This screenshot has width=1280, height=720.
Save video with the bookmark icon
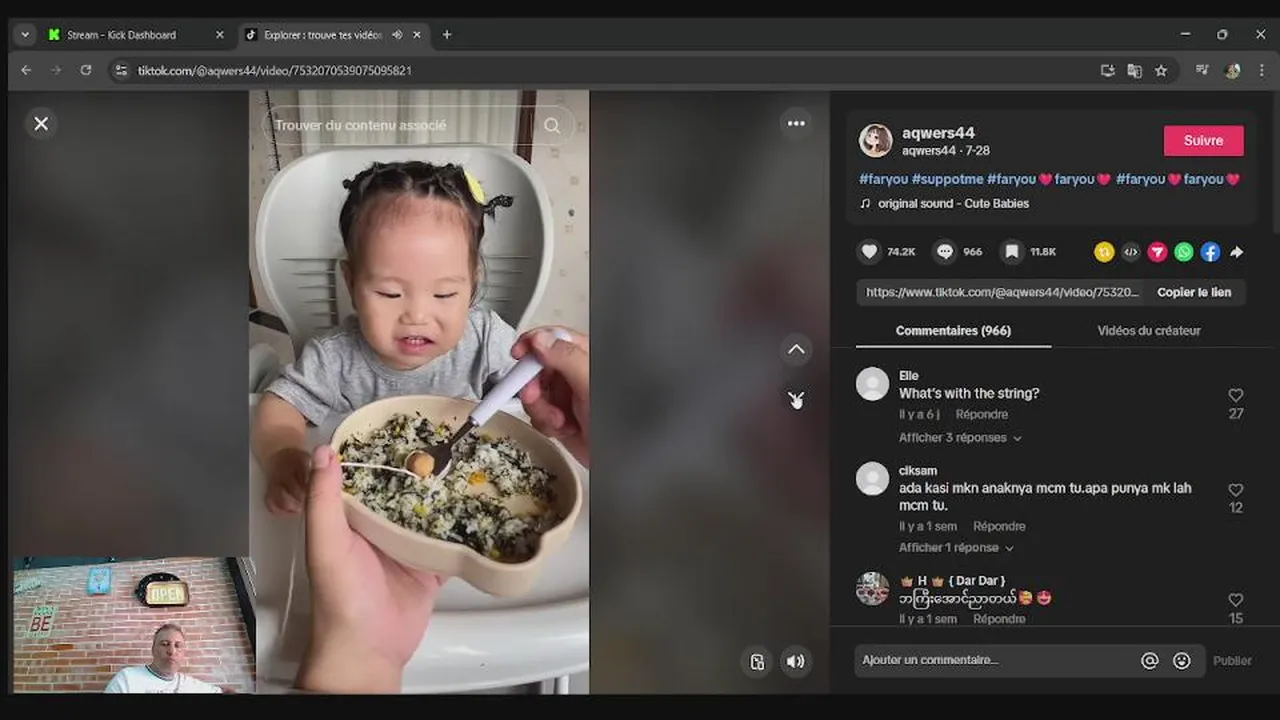(x=1012, y=252)
